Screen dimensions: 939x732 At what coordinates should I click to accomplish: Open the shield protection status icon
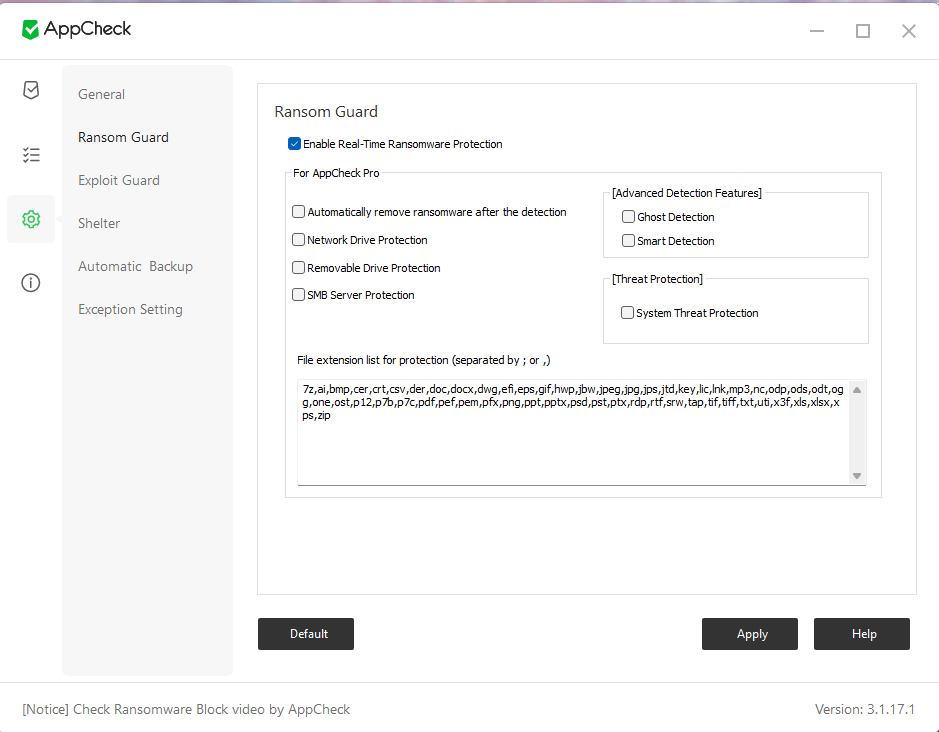[x=31, y=91]
